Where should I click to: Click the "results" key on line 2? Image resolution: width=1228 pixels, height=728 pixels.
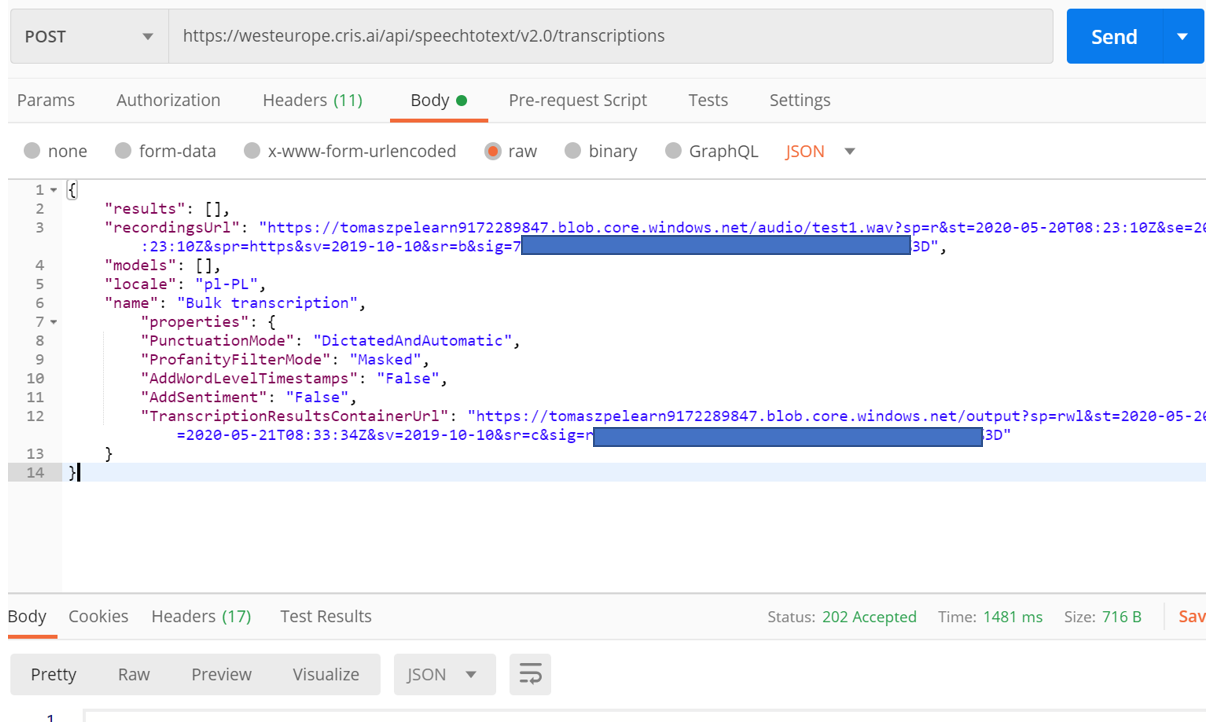click(145, 209)
